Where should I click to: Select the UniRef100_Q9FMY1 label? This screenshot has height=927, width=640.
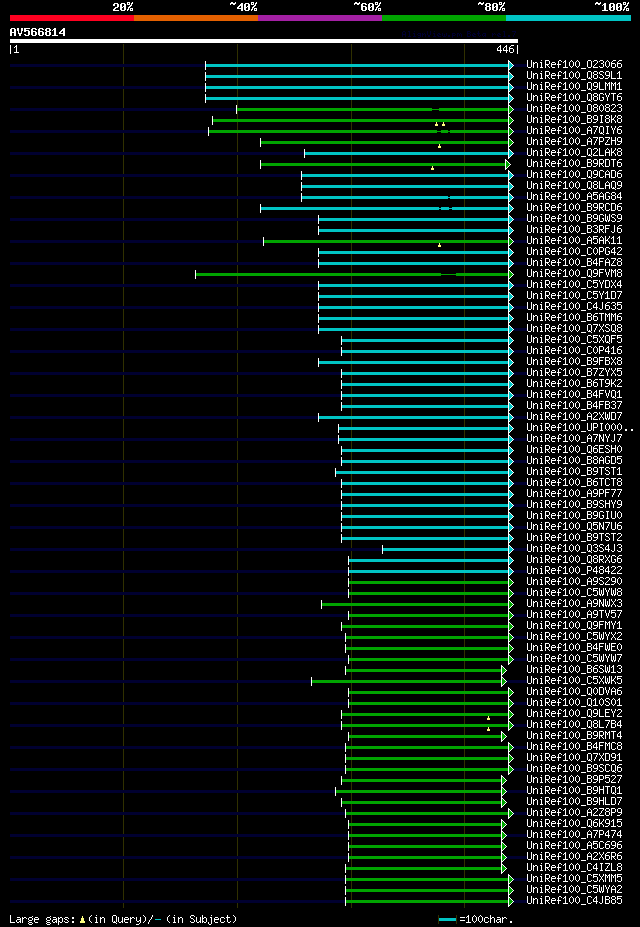tap(574, 625)
